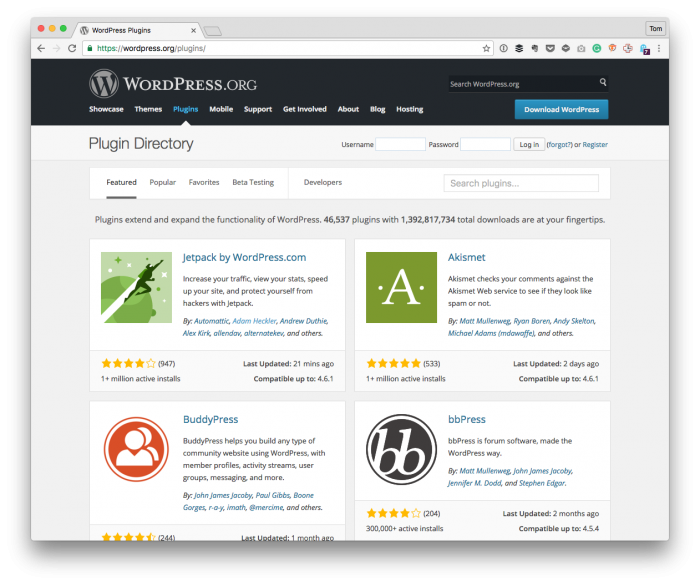The height and width of the screenshot is (585, 700).
Task: Close the WordPress Plugins browser tab
Action: coord(193,30)
